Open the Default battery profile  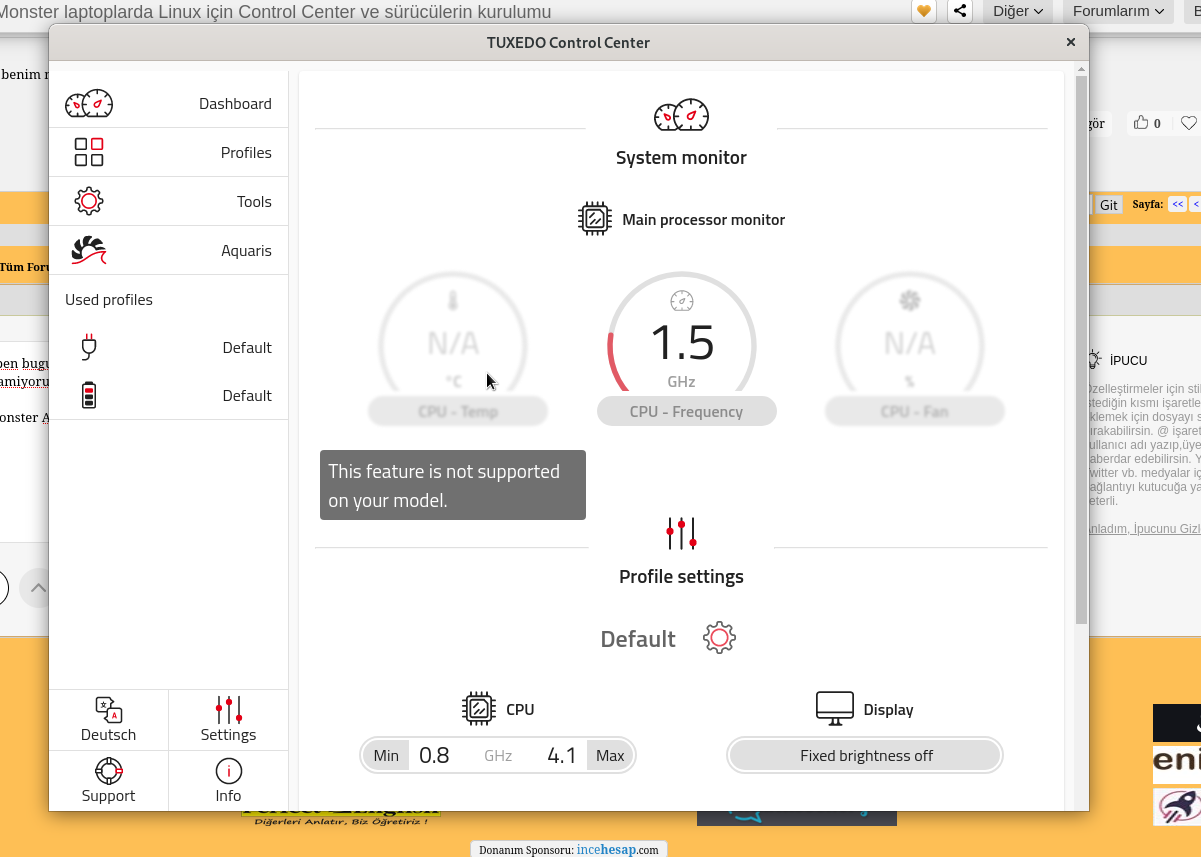(x=168, y=395)
